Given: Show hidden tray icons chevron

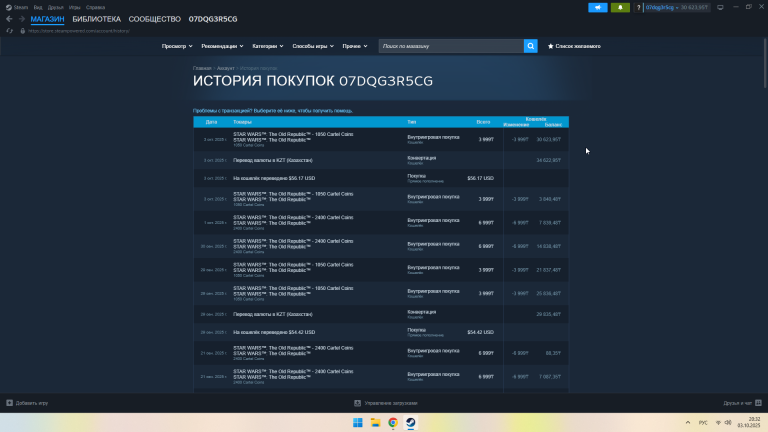Looking at the screenshot, I should [688, 423].
